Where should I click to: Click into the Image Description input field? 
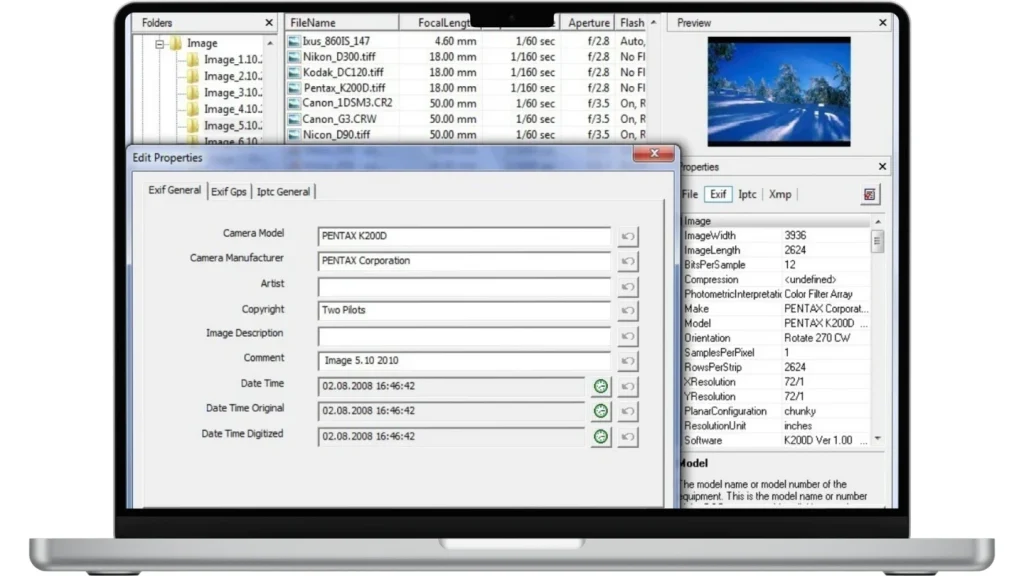464,336
